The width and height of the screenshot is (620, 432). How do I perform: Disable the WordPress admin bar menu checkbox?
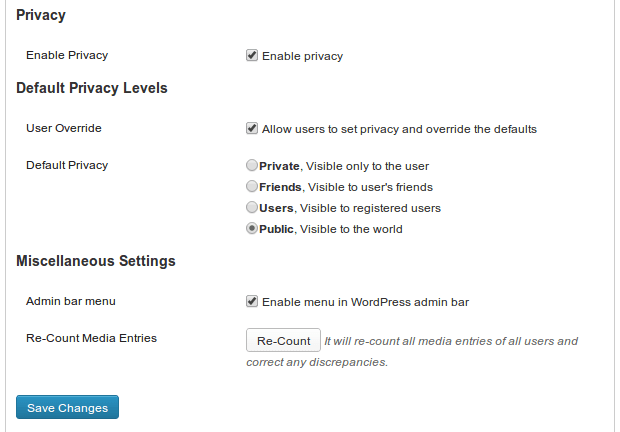(x=252, y=301)
